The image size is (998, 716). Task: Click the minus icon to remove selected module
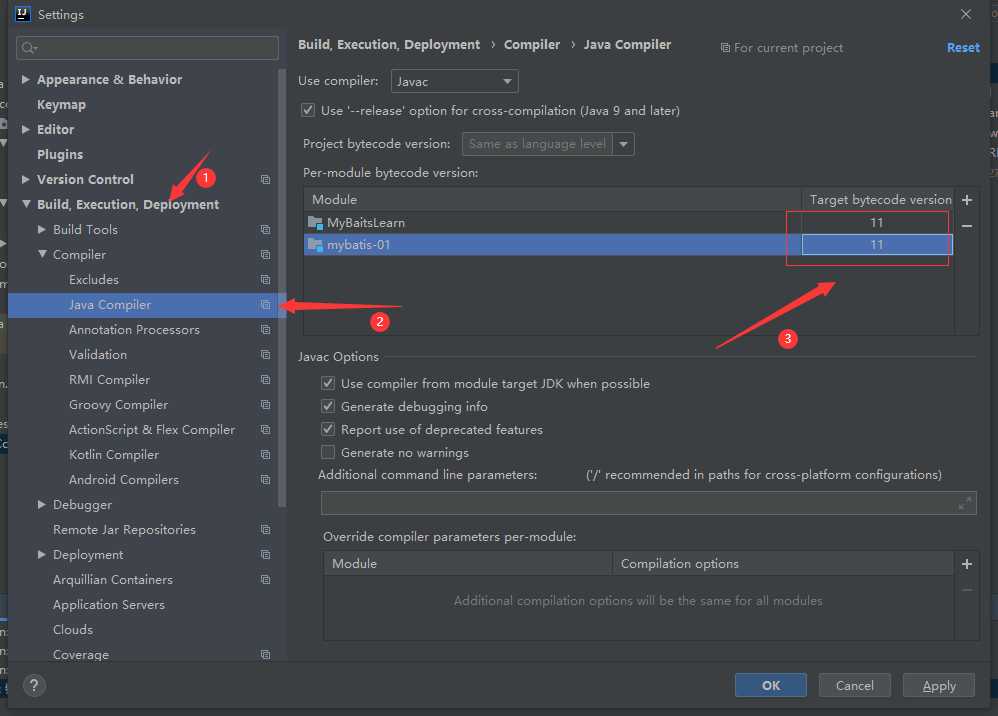pyautogui.click(x=966, y=226)
